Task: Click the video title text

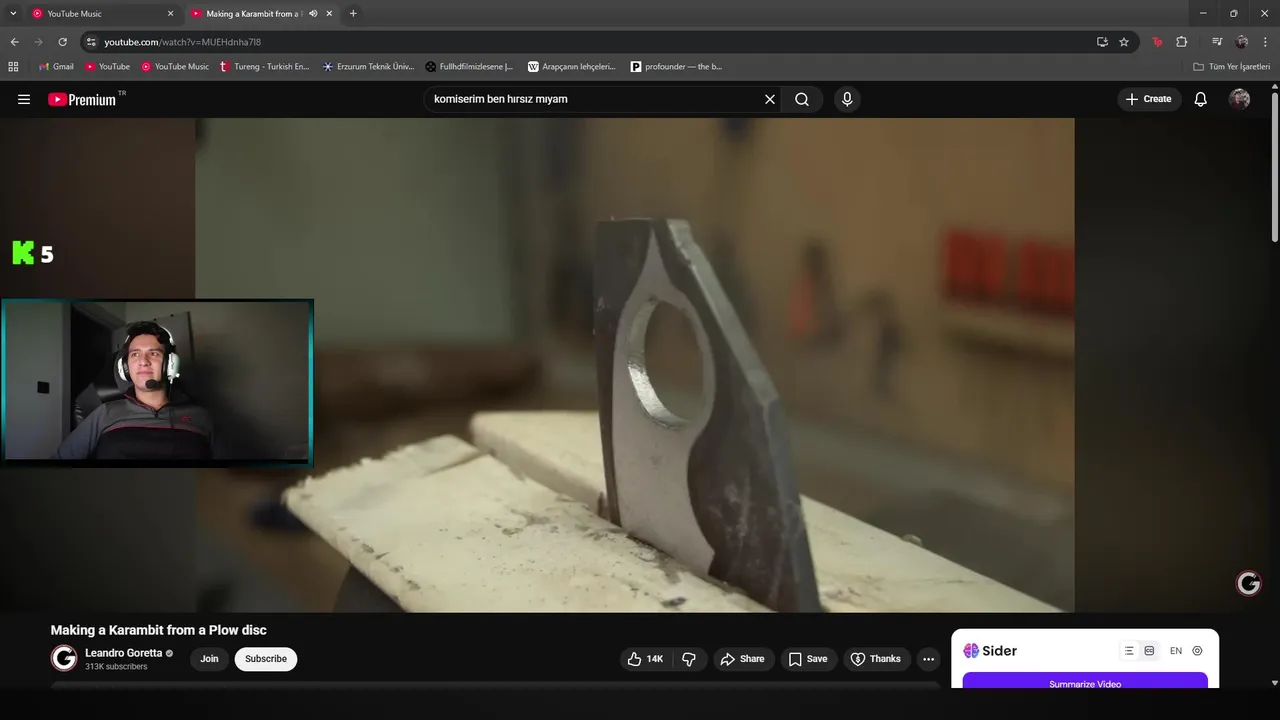Action: coord(158,630)
